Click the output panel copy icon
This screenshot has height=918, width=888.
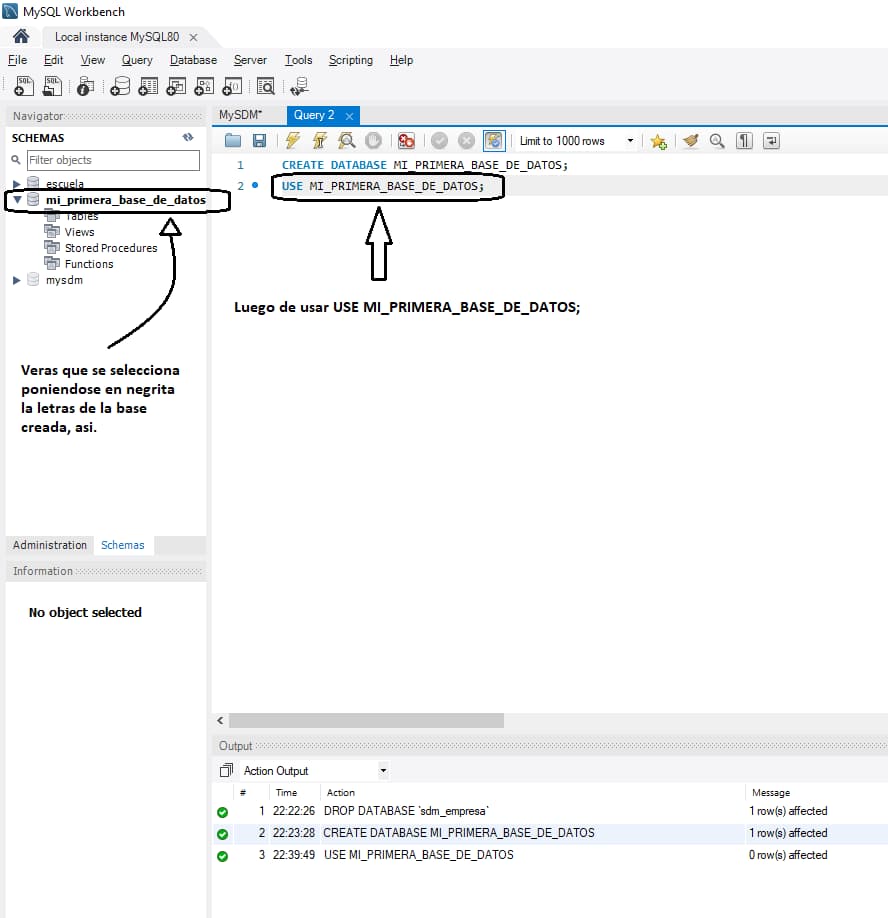point(226,770)
